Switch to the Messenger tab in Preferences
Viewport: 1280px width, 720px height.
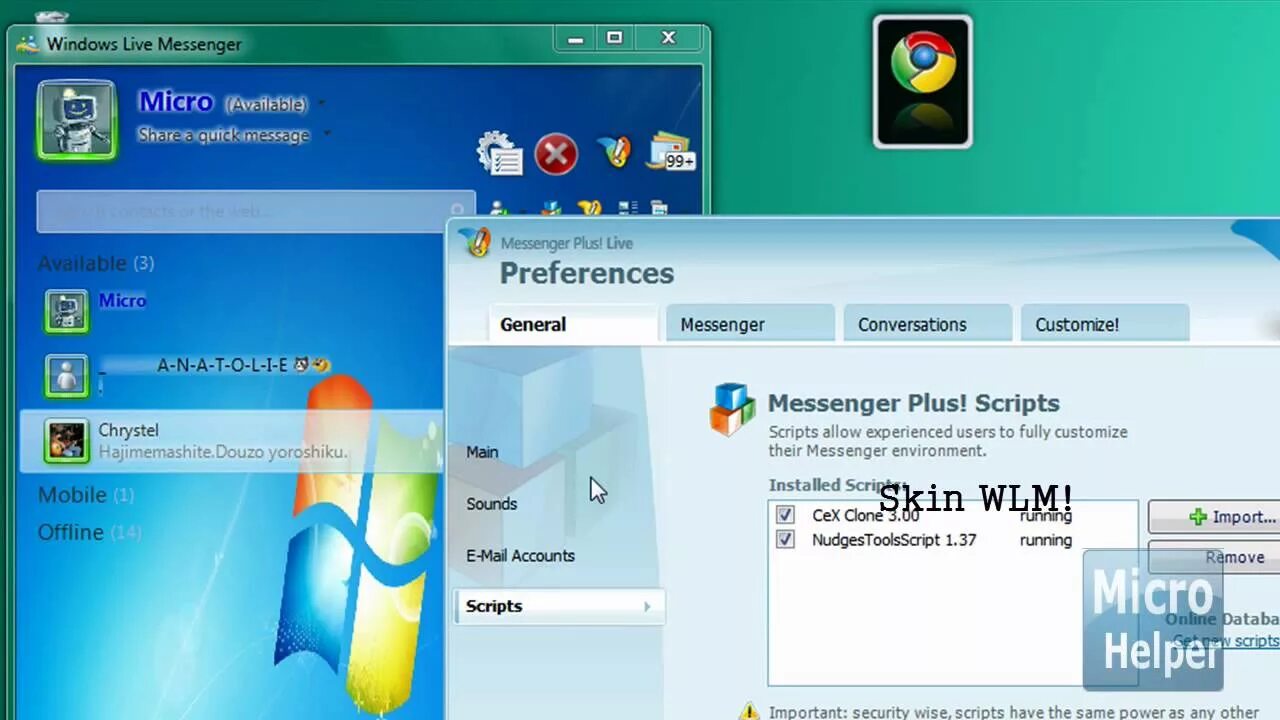[750, 324]
